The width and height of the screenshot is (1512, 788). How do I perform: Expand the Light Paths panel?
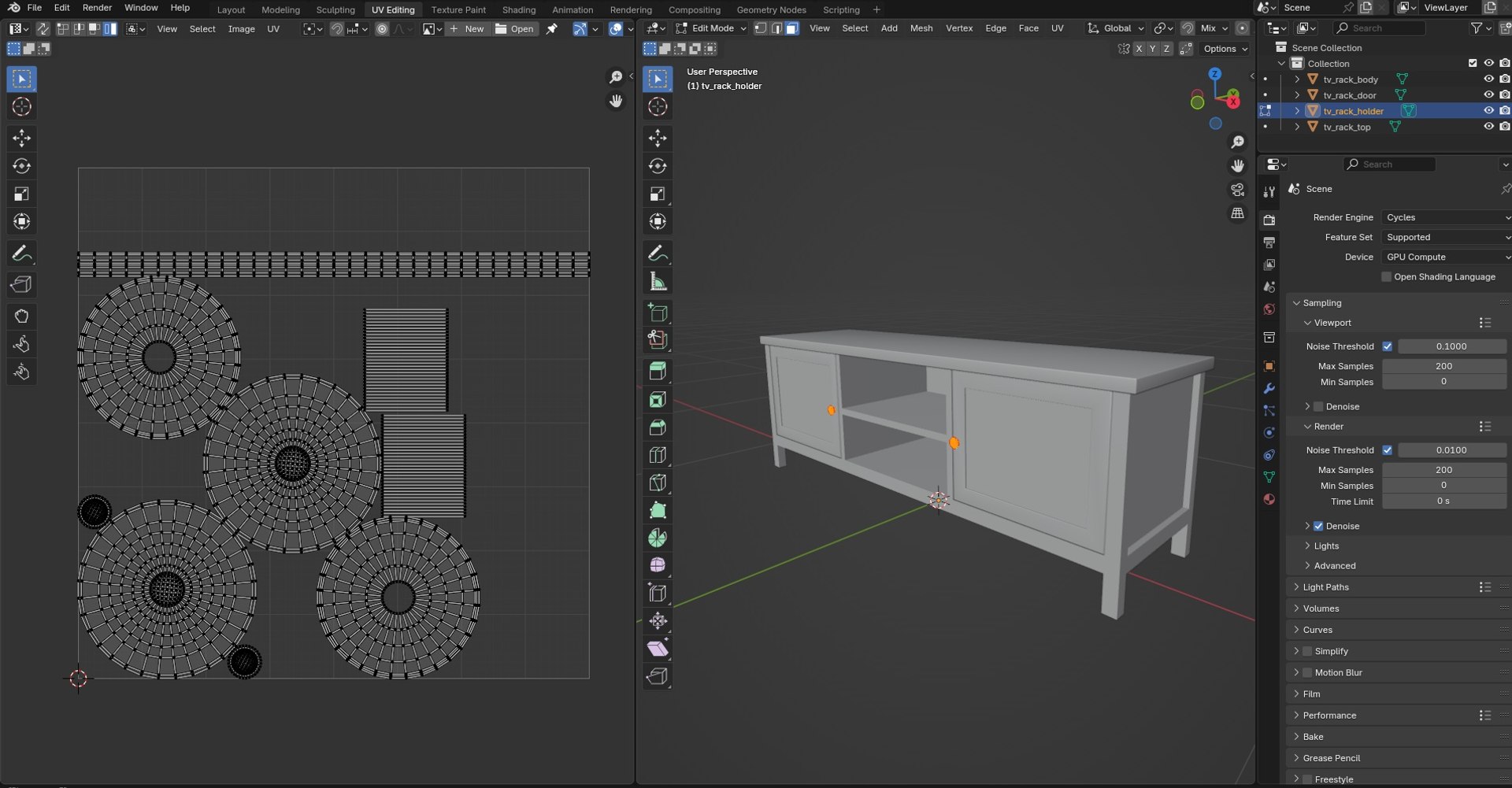tap(1325, 587)
